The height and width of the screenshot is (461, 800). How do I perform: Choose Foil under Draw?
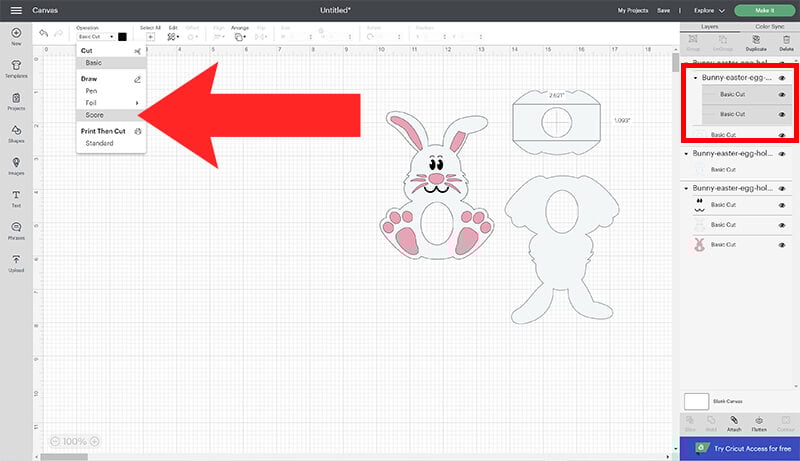111,103
